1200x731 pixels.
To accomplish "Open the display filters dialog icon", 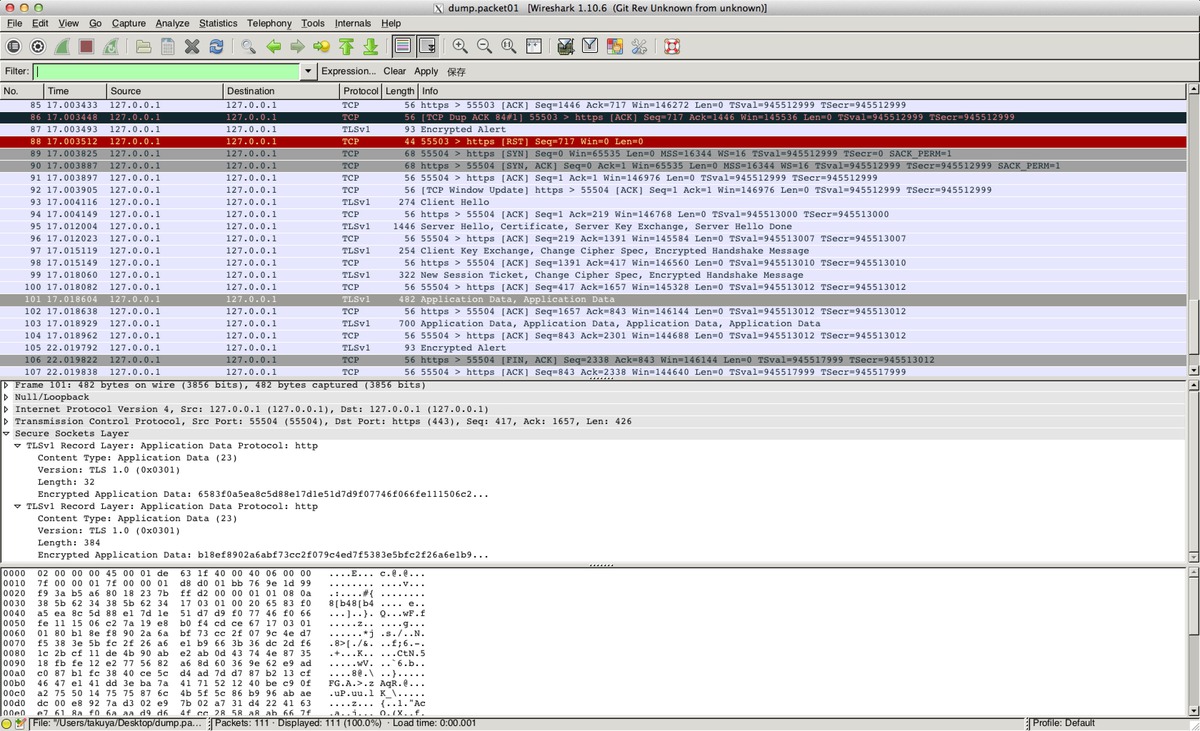I will pyautogui.click(x=590, y=46).
